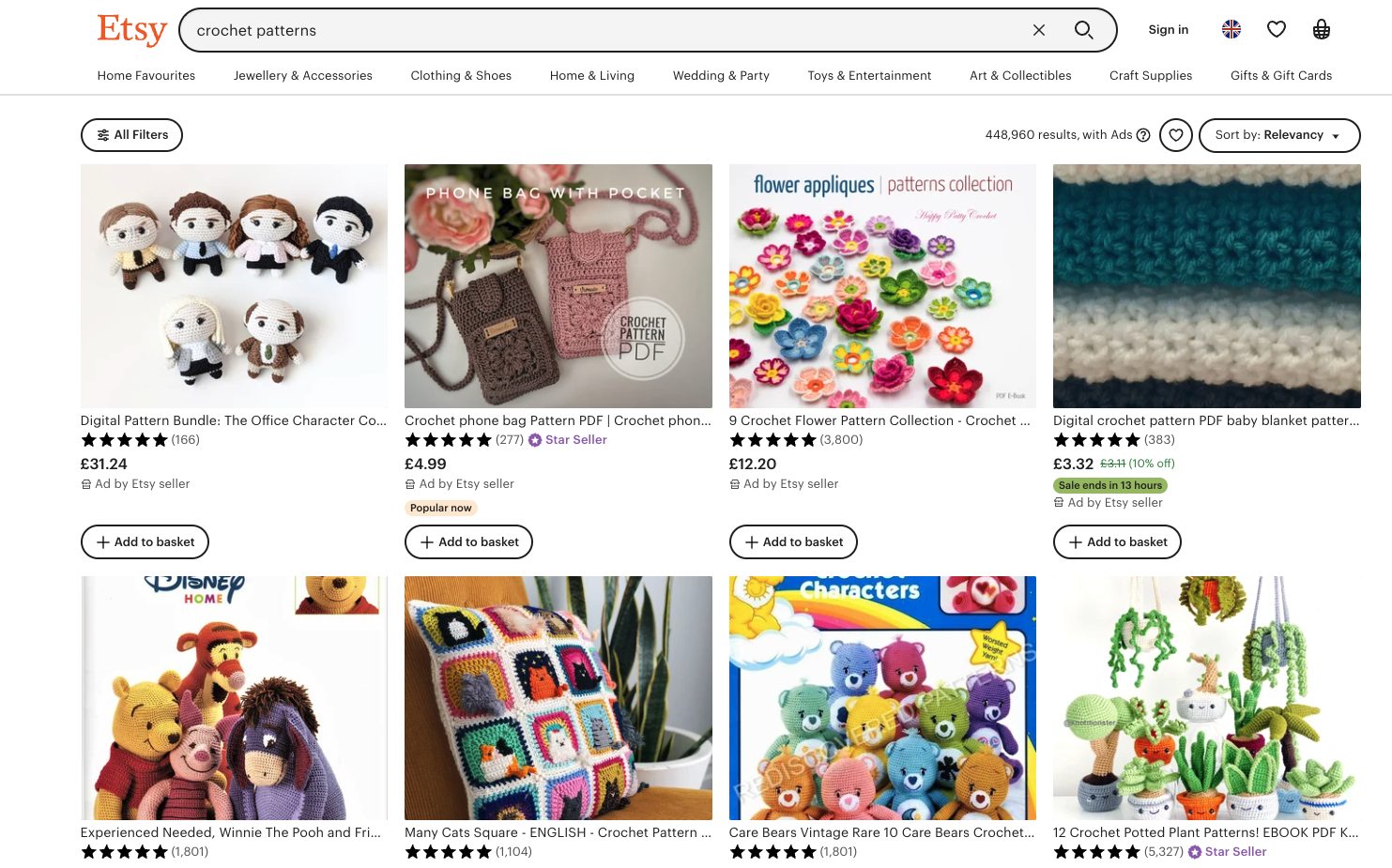Click the magnifying glass search icon
This screenshot has height=868, width=1392.
[1083, 30]
